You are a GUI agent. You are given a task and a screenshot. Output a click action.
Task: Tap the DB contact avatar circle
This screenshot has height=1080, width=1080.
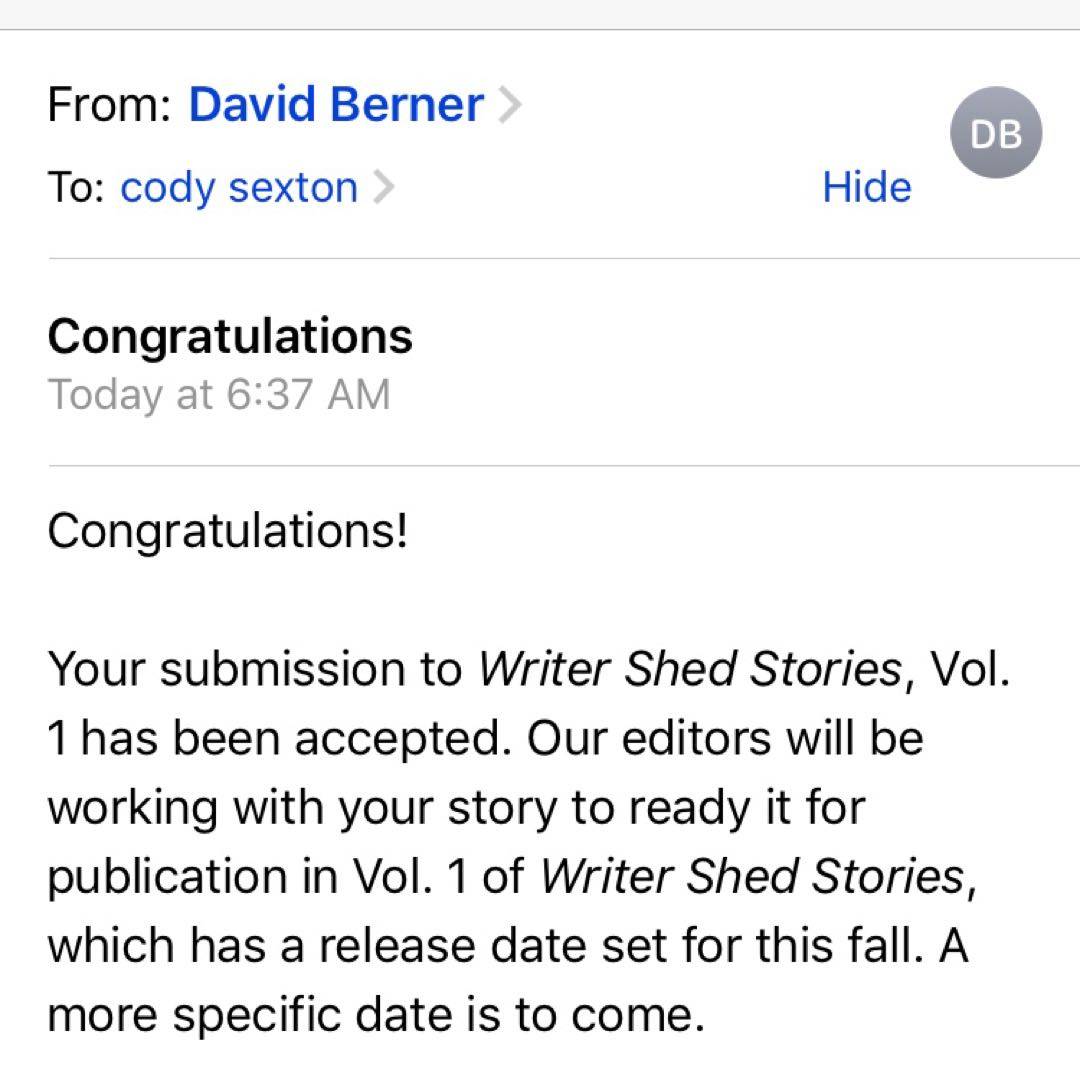pyautogui.click(x=994, y=133)
